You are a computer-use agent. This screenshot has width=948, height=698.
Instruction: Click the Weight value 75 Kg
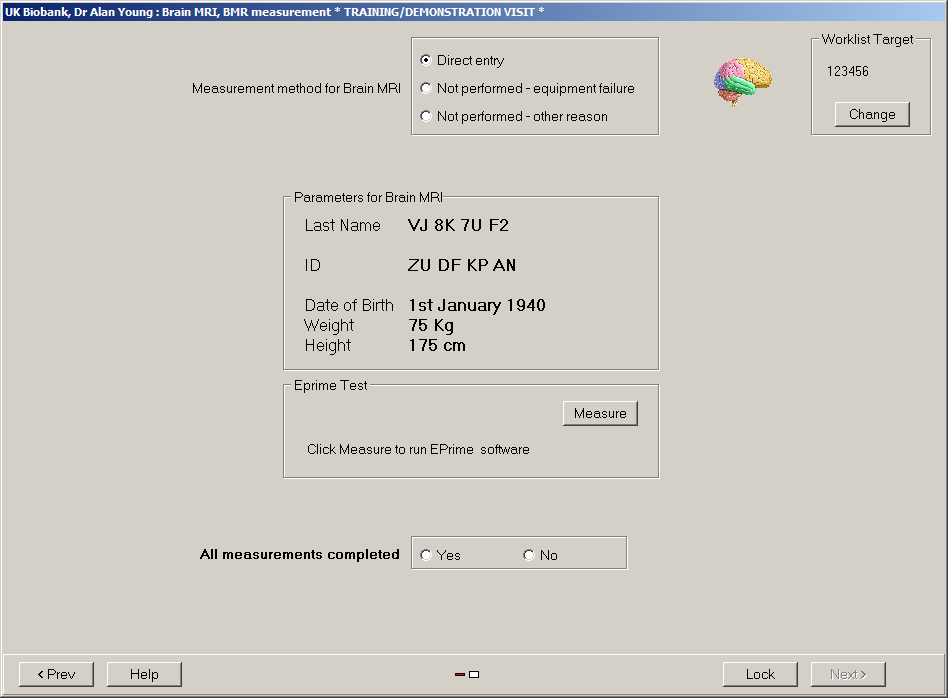coord(431,326)
